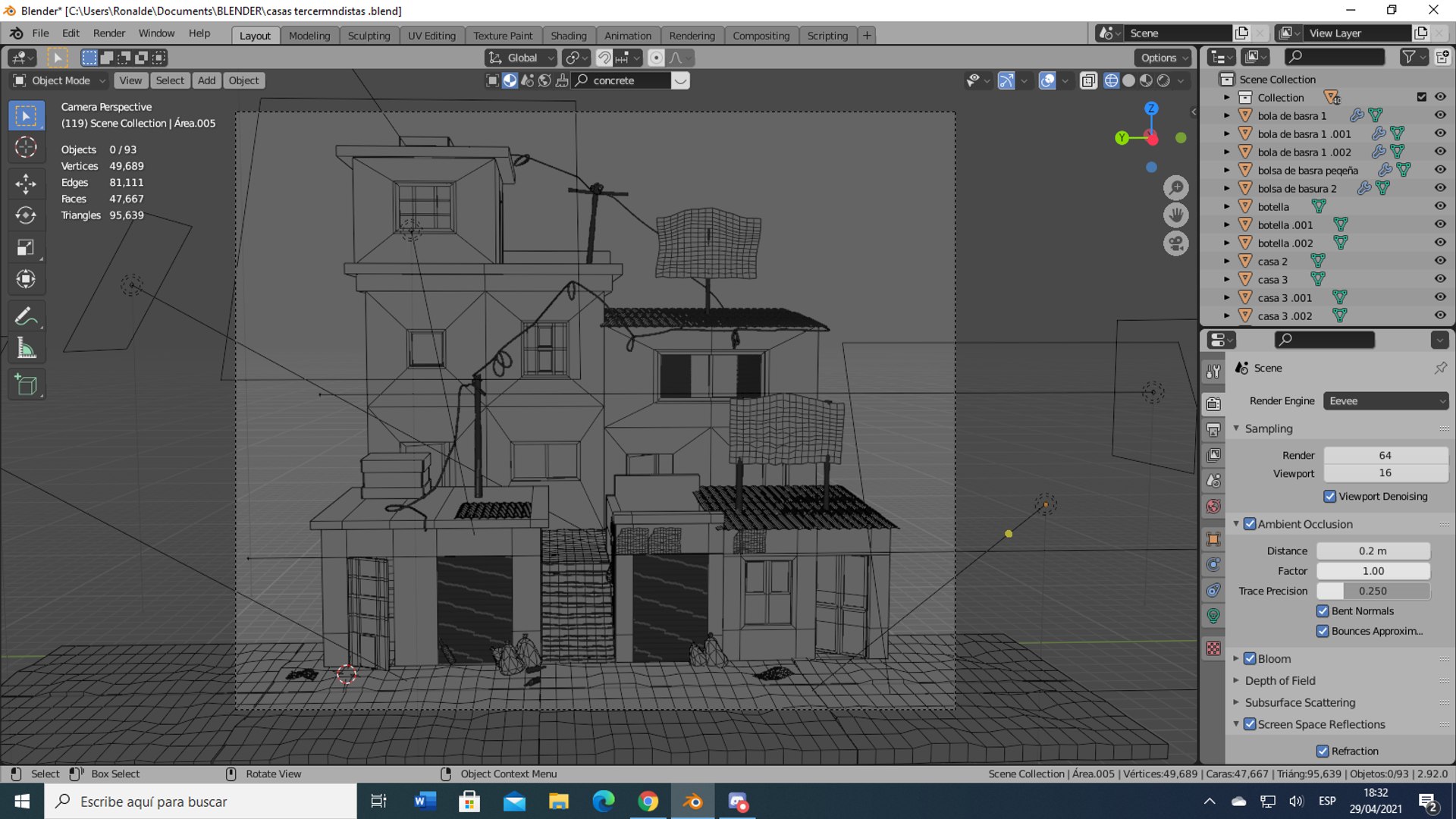The image size is (1456, 819).
Task: Open Object Mode dropdown
Action: (x=60, y=80)
